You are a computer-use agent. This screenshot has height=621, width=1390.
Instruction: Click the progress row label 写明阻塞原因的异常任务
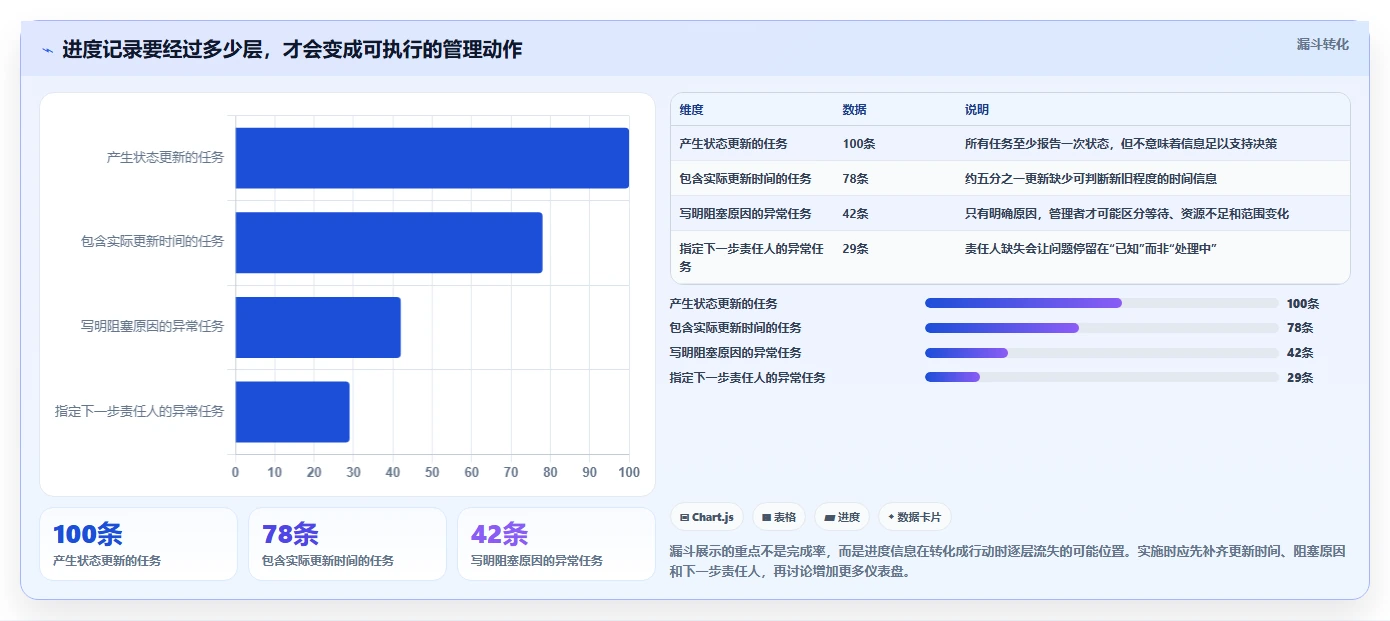coord(736,353)
